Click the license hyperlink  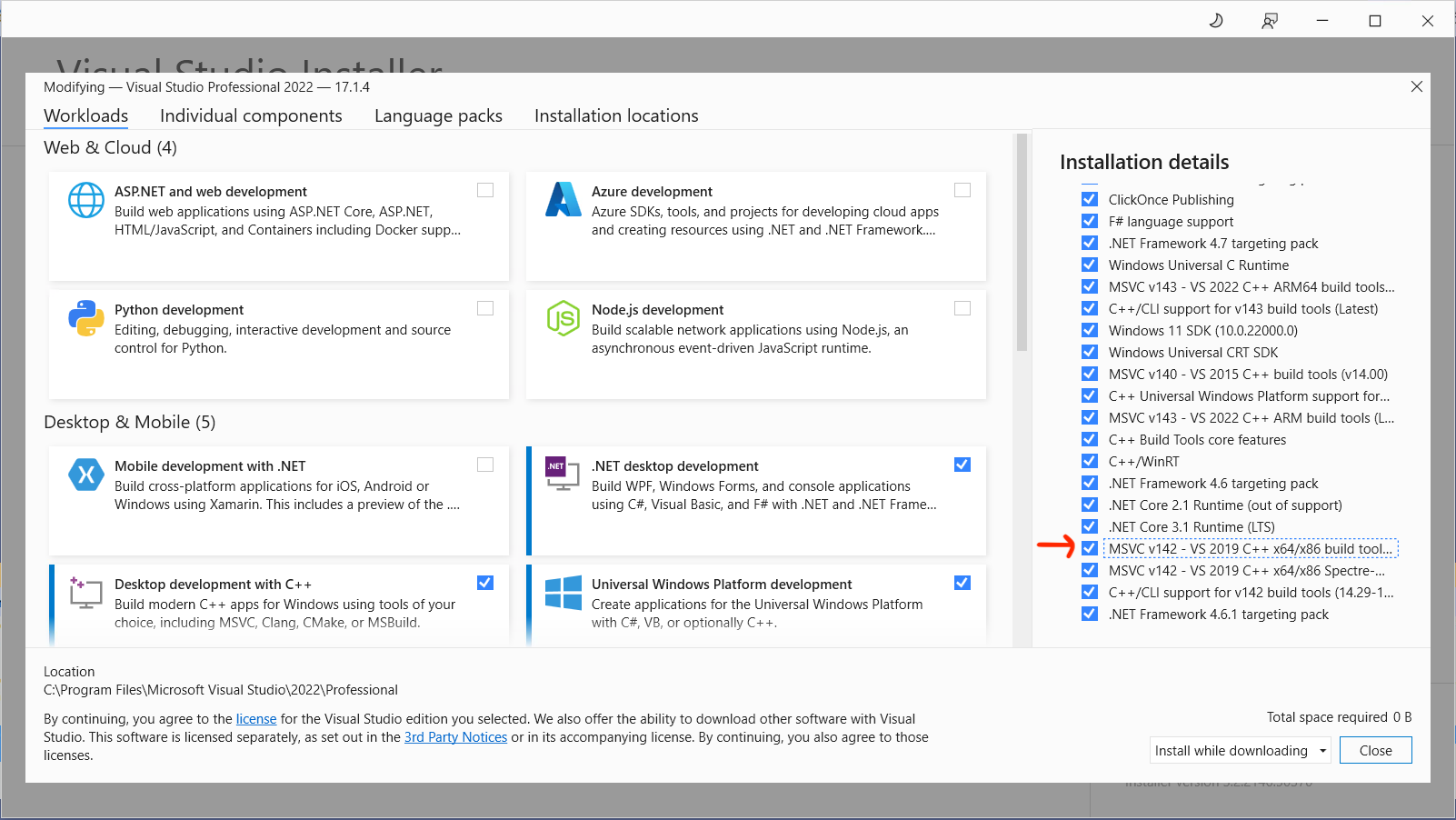click(255, 718)
